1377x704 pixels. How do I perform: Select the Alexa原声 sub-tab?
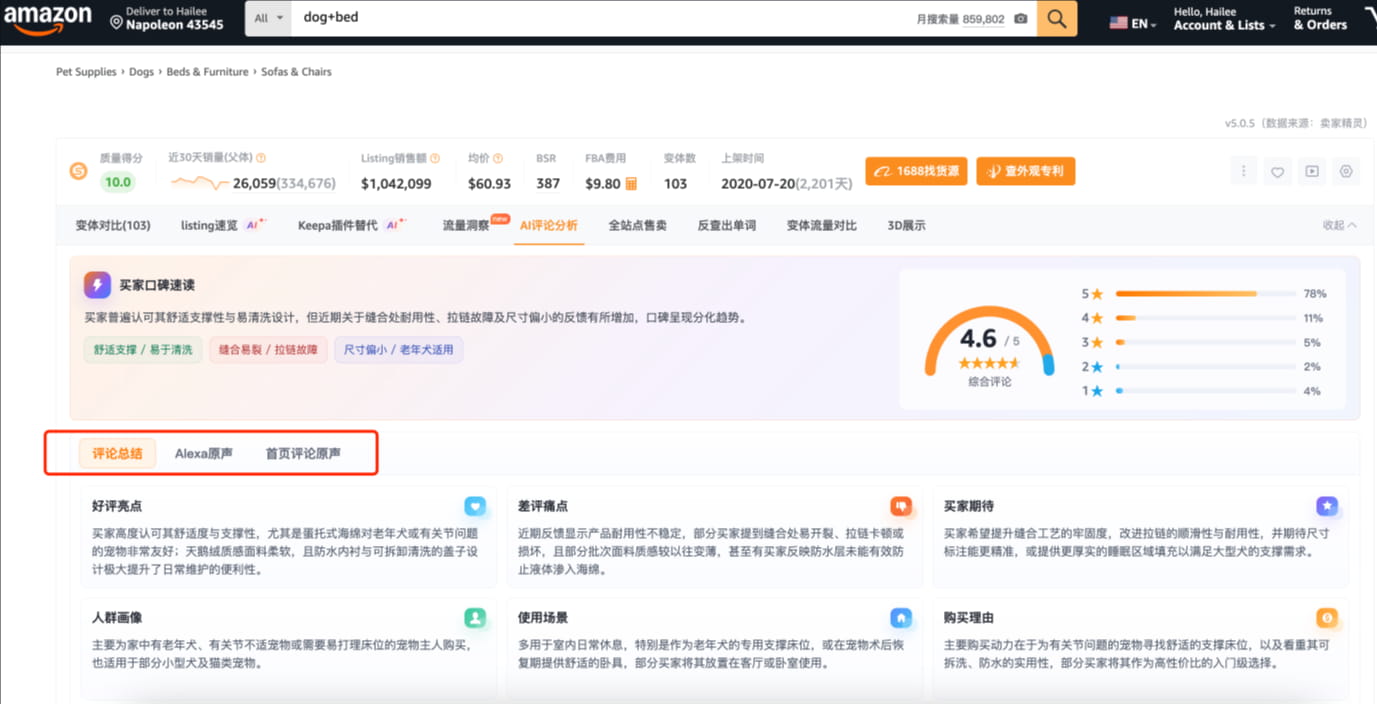(204, 453)
